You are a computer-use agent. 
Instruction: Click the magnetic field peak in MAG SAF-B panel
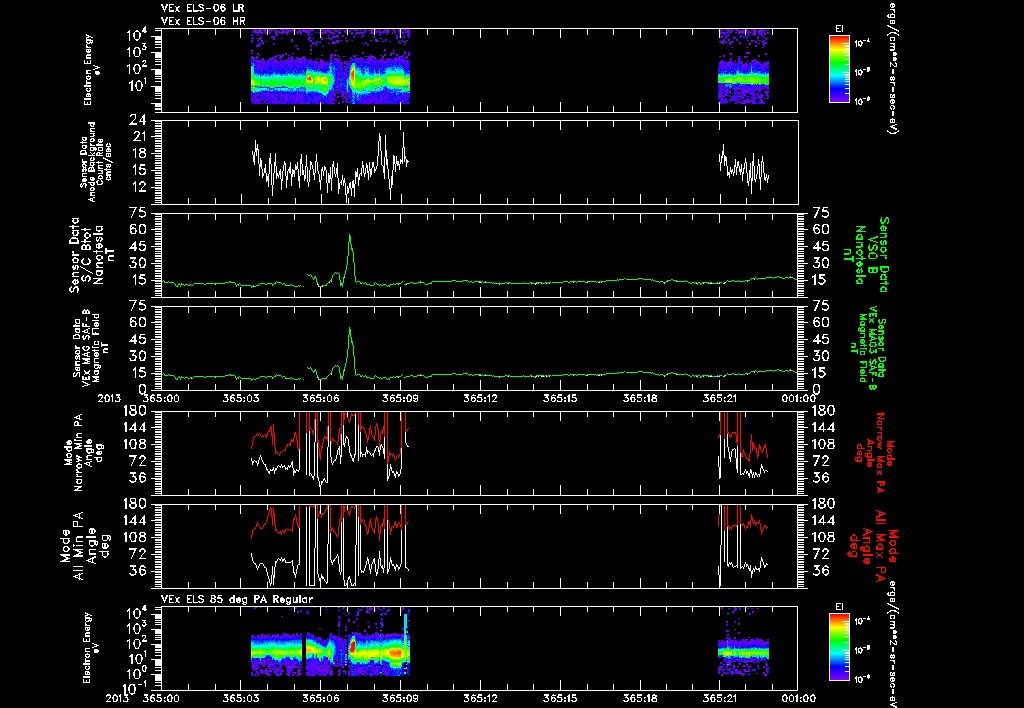pos(350,351)
